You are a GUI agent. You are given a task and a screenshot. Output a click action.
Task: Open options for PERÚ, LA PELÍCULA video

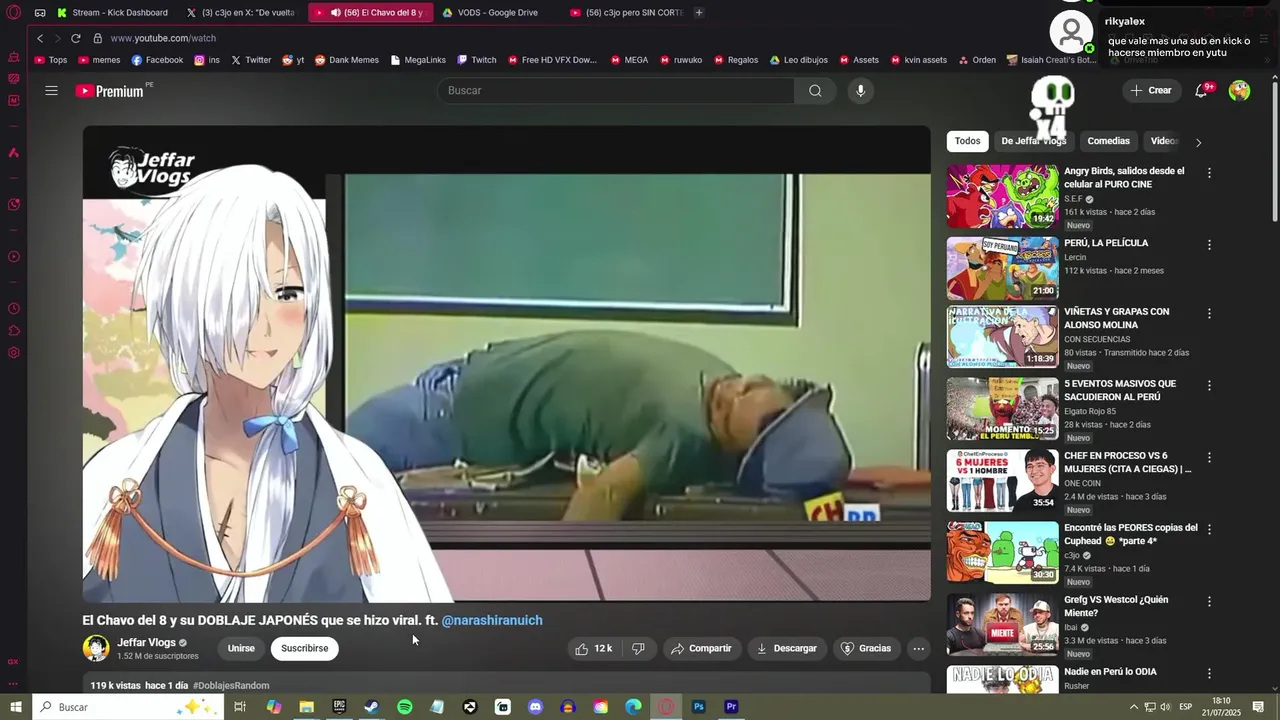click(1209, 245)
